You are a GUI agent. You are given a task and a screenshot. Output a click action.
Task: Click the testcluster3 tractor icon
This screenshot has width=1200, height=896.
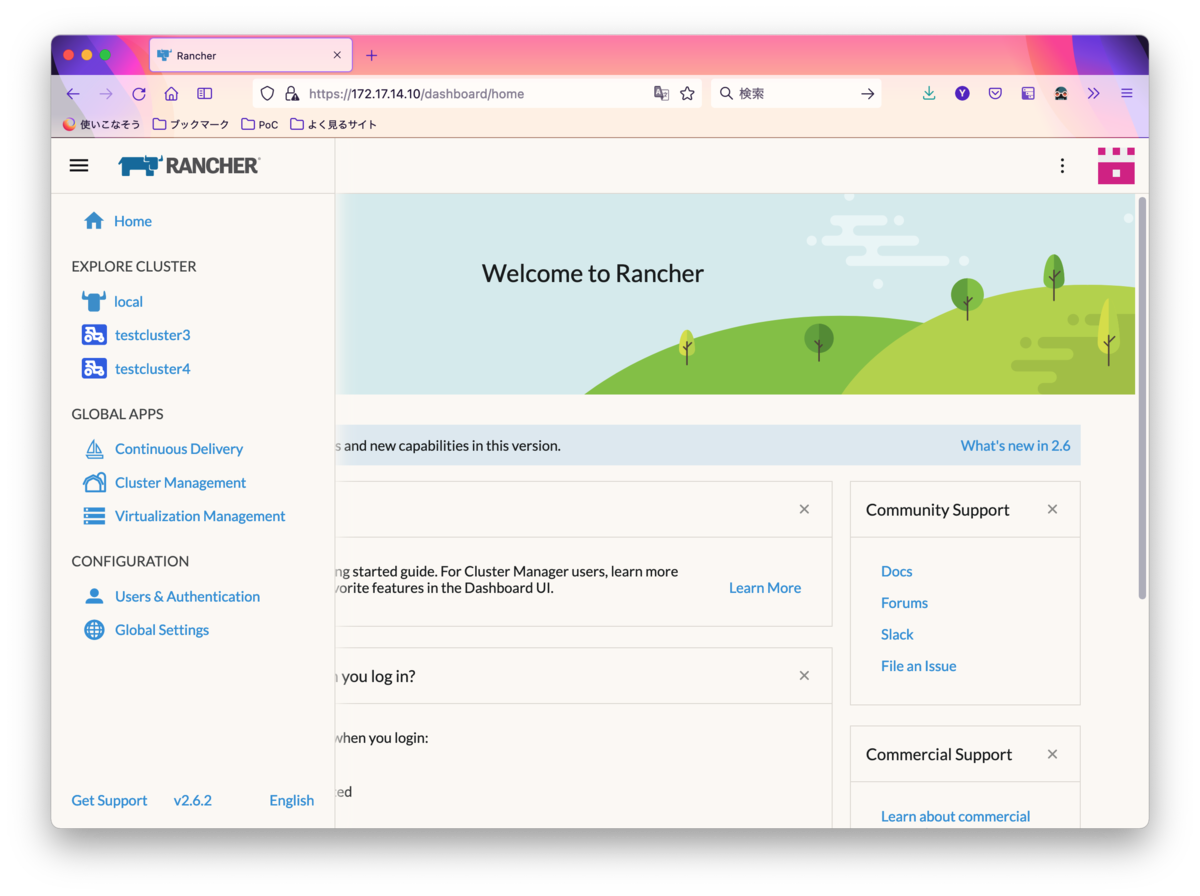tap(94, 335)
